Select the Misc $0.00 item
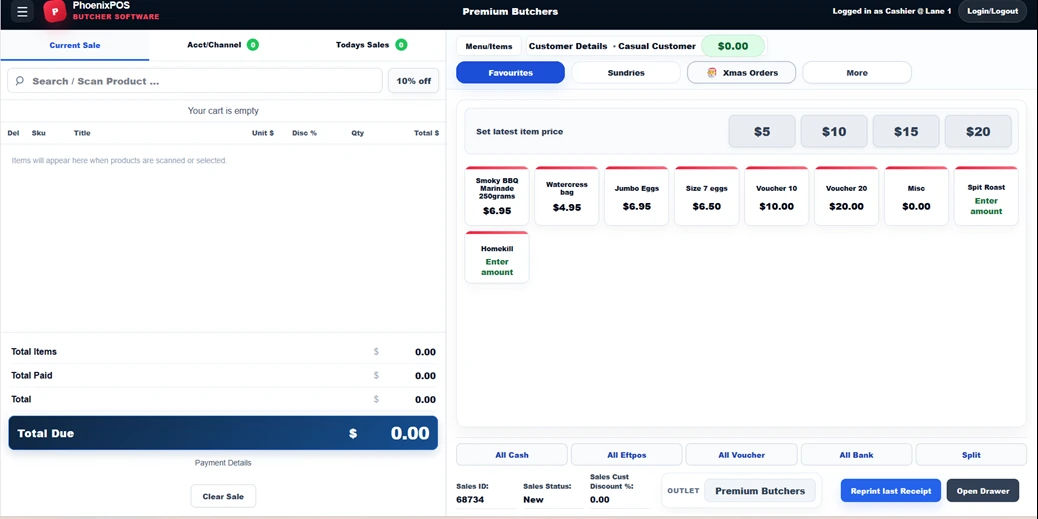Image resolution: width=1038 pixels, height=519 pixels. coord(916,196)
